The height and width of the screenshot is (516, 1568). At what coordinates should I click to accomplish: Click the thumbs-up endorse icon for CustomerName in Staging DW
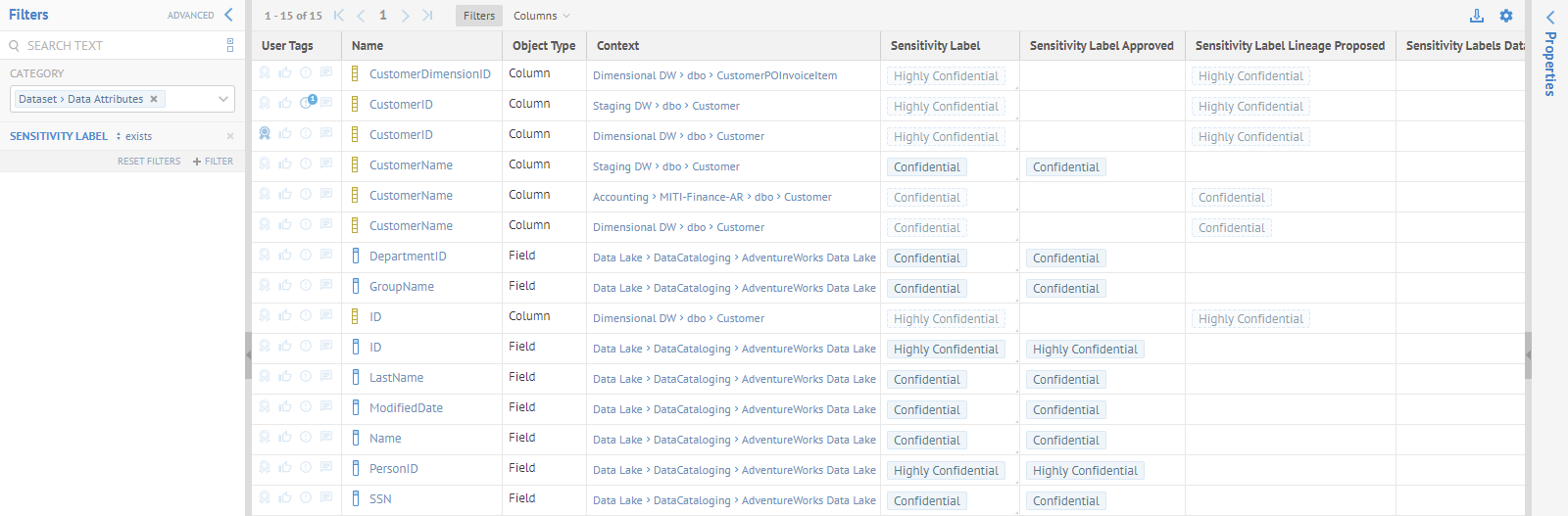click(285, 164)
